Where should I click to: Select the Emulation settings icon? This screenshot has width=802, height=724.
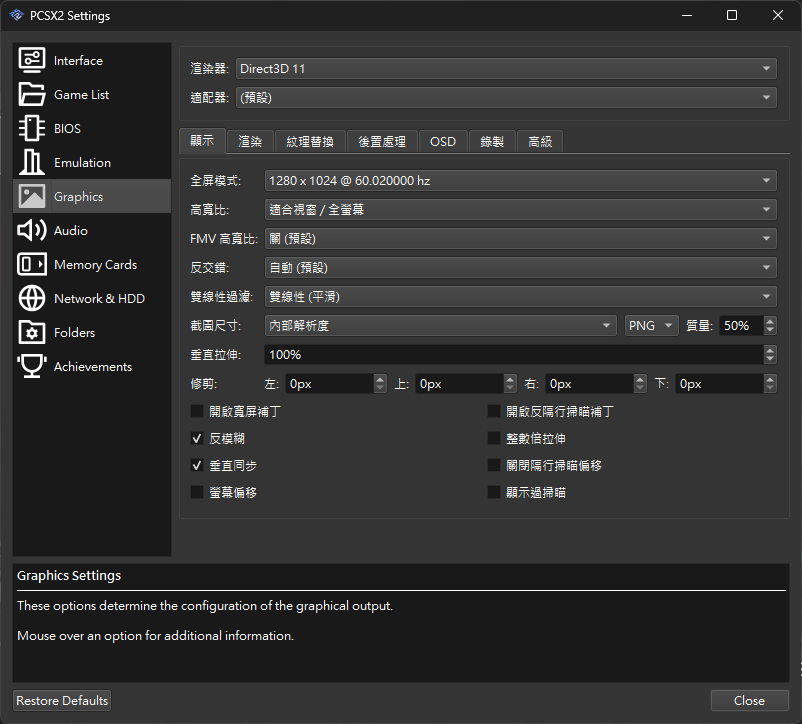pyautogui.click(x=32, y=163)
